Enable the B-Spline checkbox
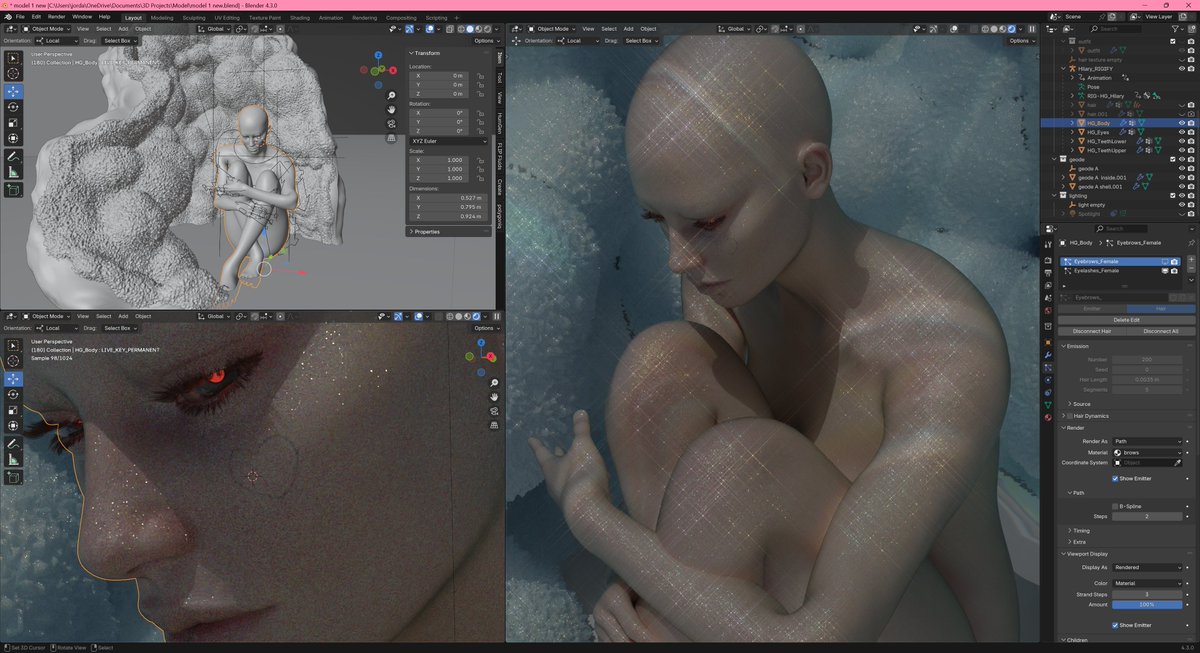 (x=1115, y=506)
